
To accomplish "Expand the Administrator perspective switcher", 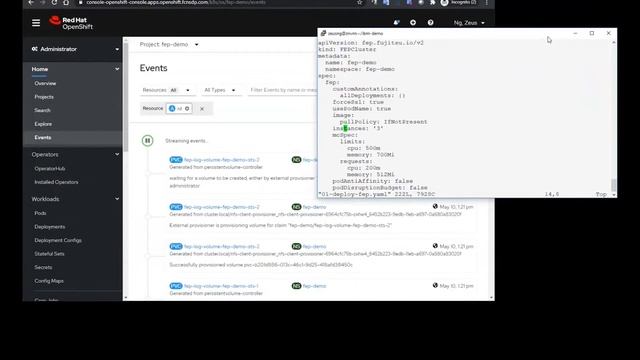I will [x=75, y=49].
